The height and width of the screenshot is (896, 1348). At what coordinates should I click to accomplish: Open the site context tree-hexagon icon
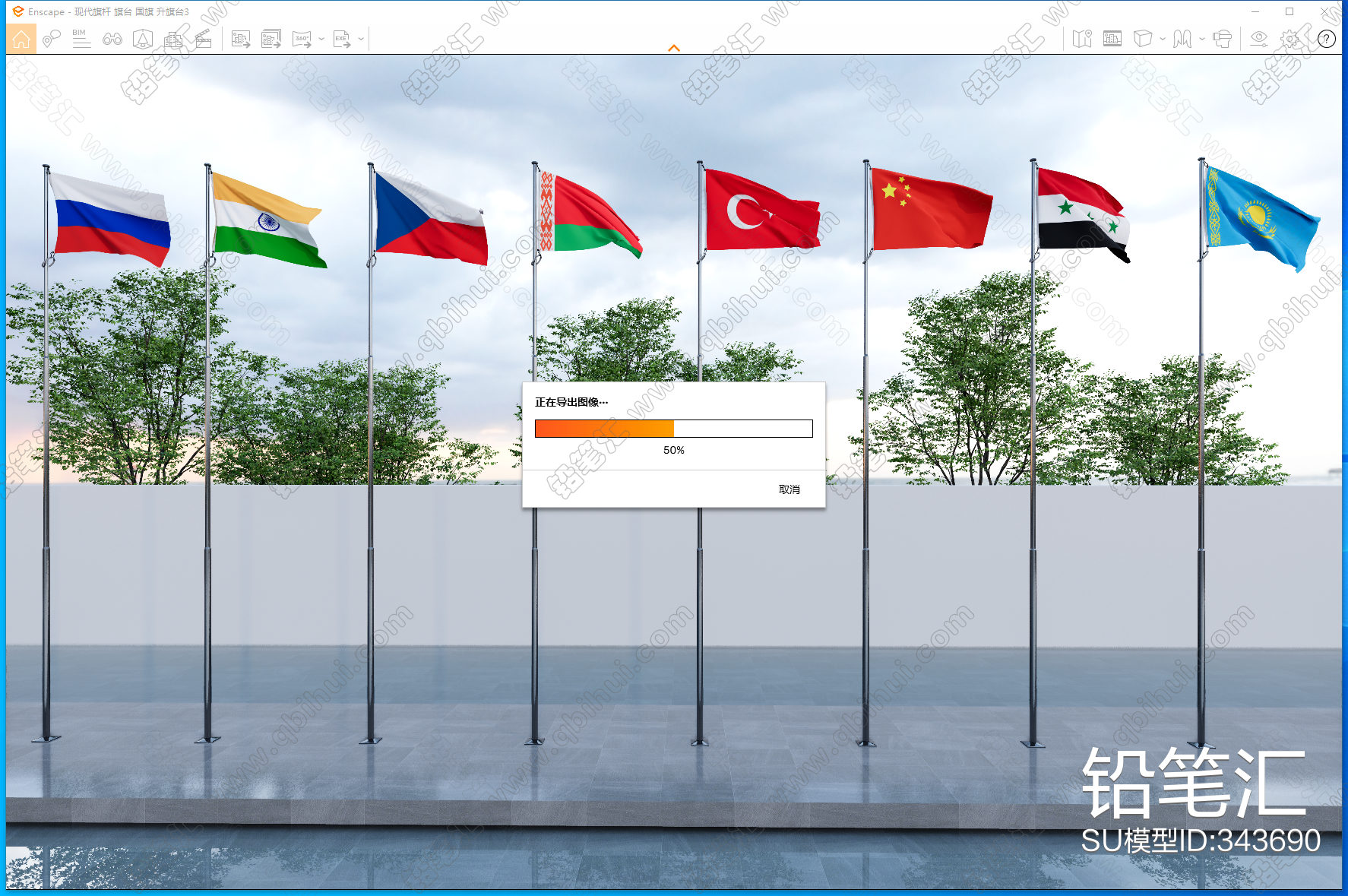tap(143, 39)
